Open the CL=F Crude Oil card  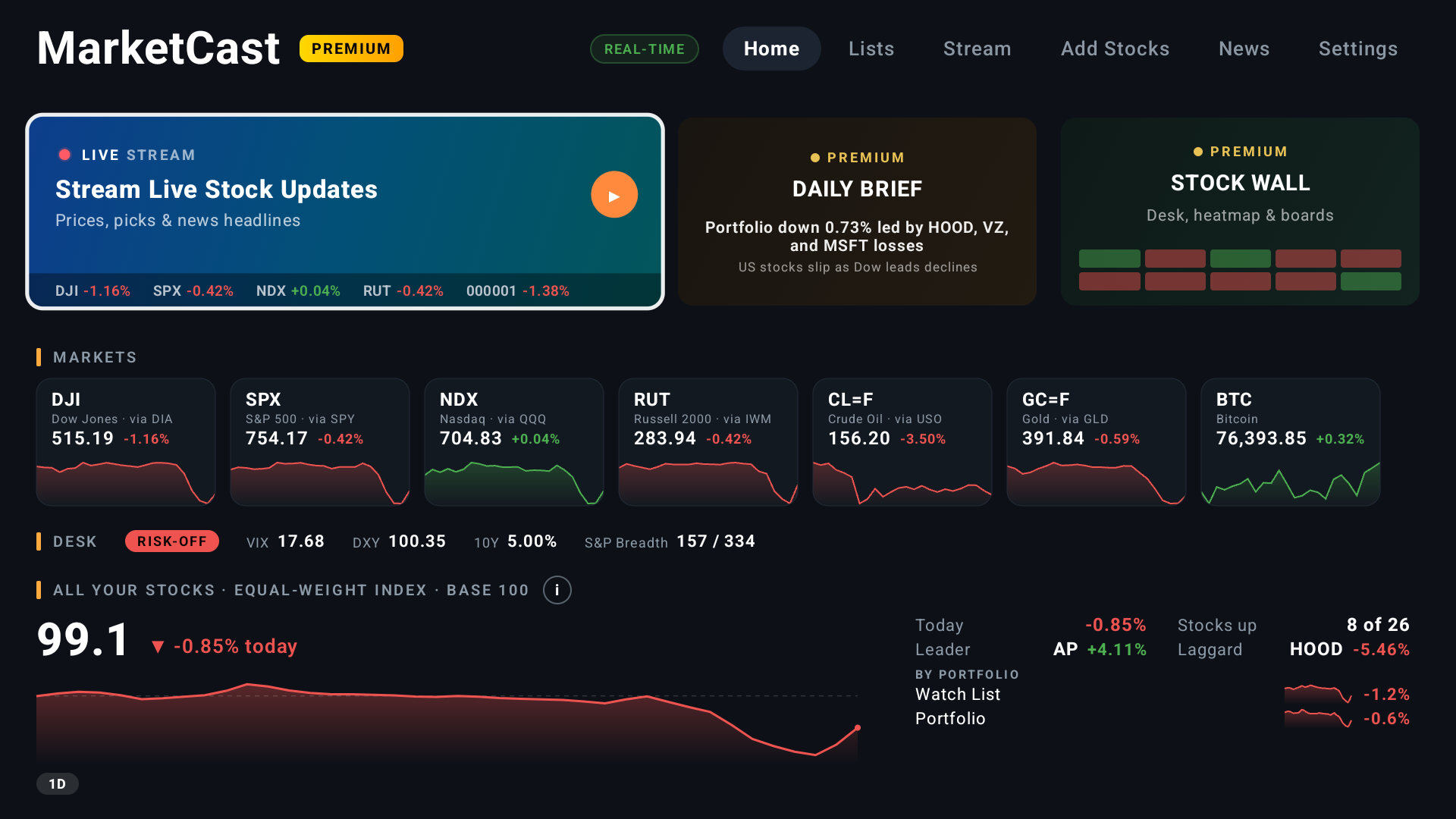coord(902,442)
